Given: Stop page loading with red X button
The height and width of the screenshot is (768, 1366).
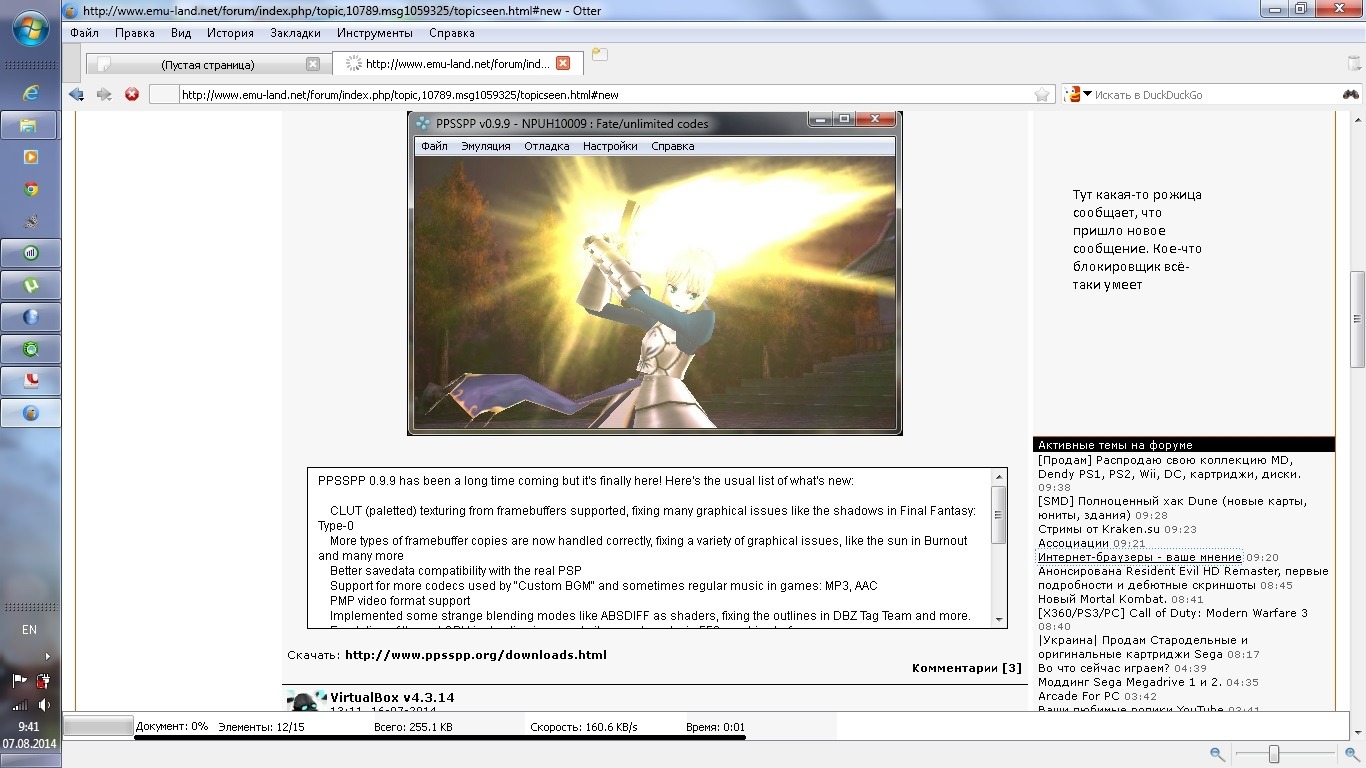Looking at the screenshot, I should pos(131,94).
